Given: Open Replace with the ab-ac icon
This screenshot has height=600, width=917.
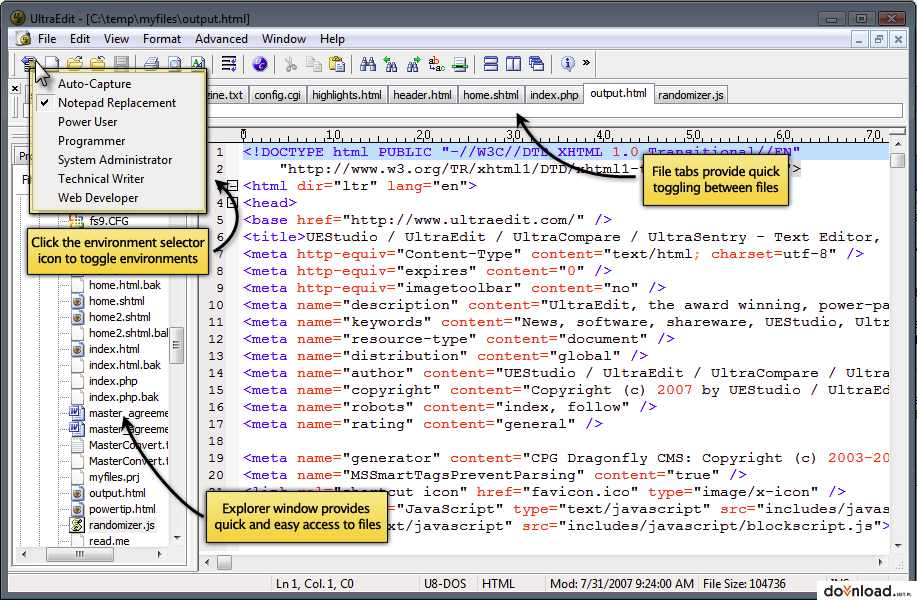Looking at the screenshot, I should coord(436,63).
